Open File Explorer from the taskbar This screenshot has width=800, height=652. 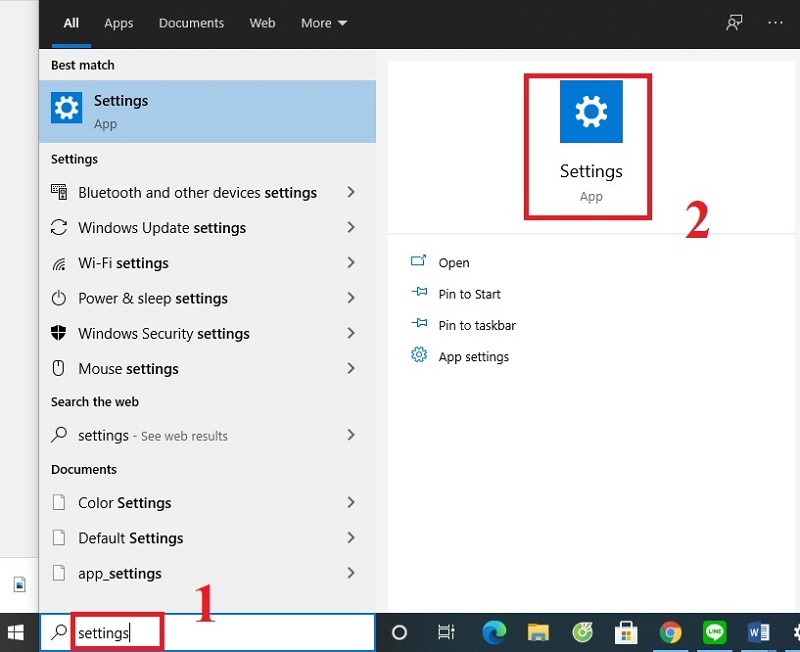tap(537, 632)
